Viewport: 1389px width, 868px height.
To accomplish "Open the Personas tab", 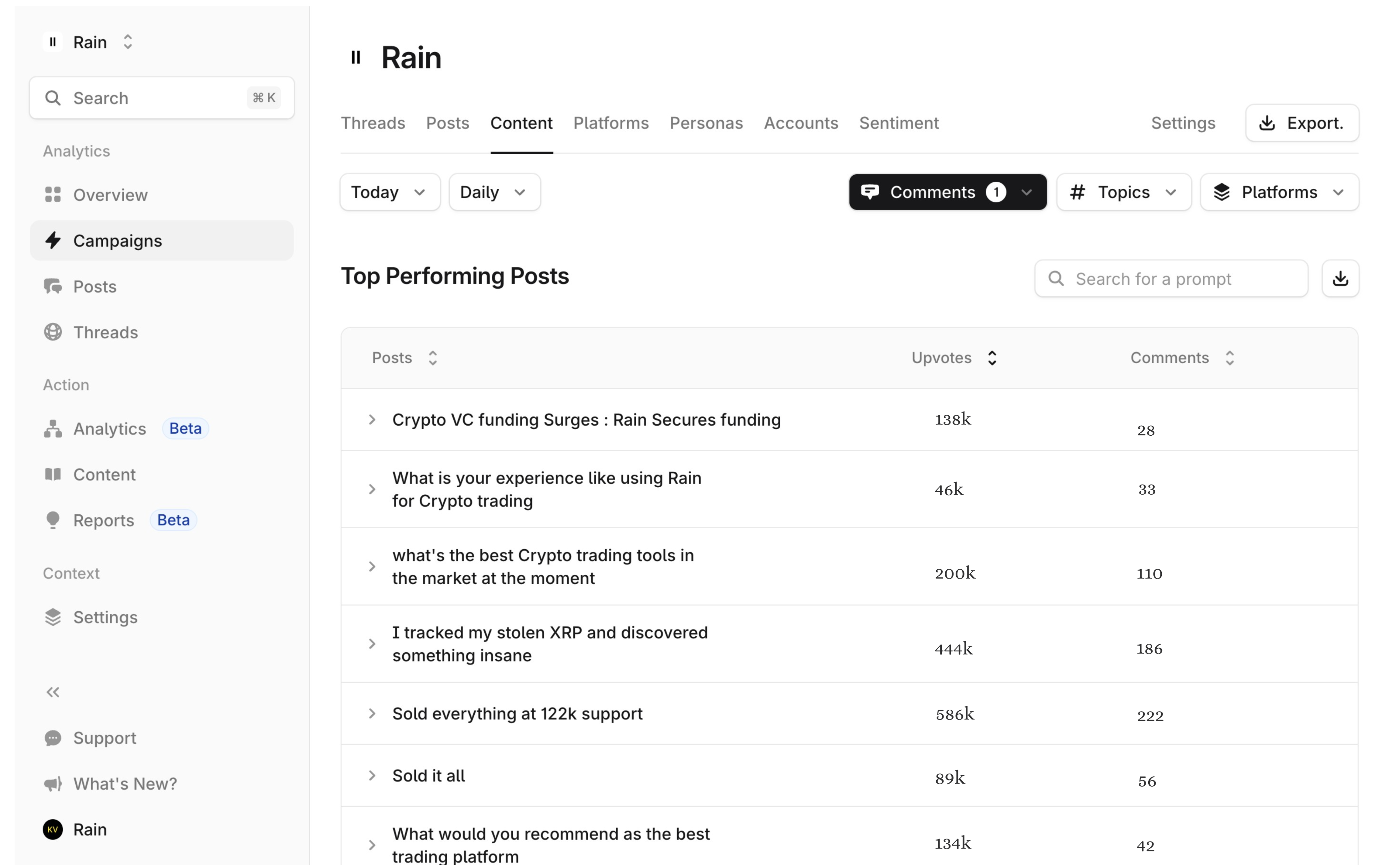I will point(705,123).
